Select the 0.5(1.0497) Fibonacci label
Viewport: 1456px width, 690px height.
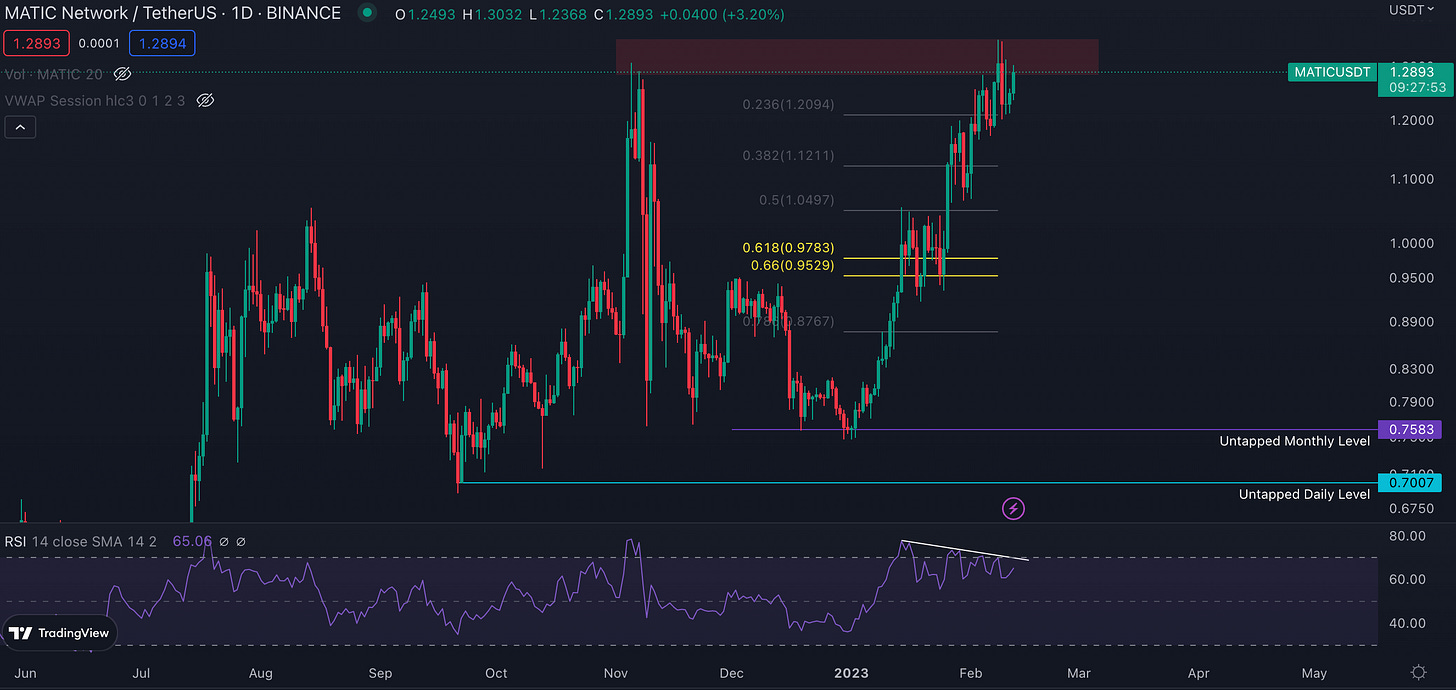pyautogui.click(x=796, y=200)
